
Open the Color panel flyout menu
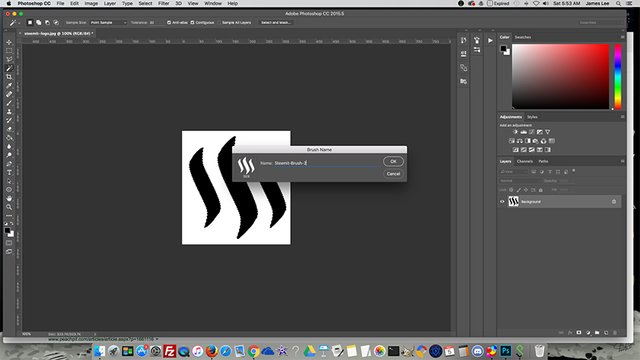tap(622, 37)
